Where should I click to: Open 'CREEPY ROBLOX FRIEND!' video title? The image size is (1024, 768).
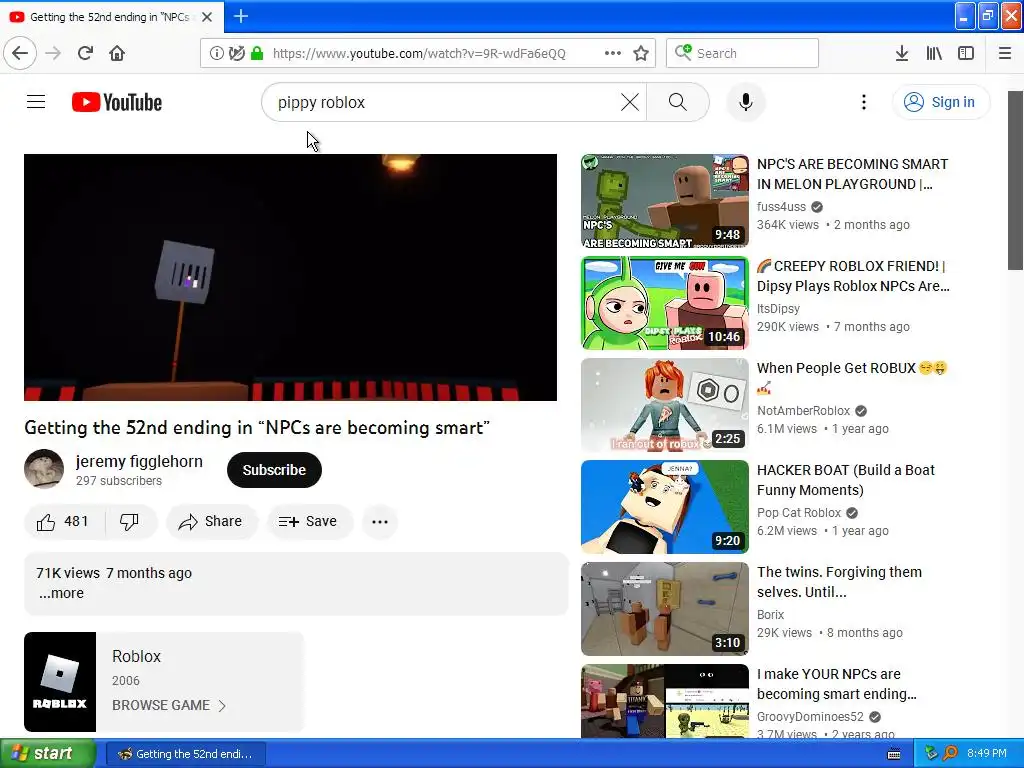[x=853, y=276]
